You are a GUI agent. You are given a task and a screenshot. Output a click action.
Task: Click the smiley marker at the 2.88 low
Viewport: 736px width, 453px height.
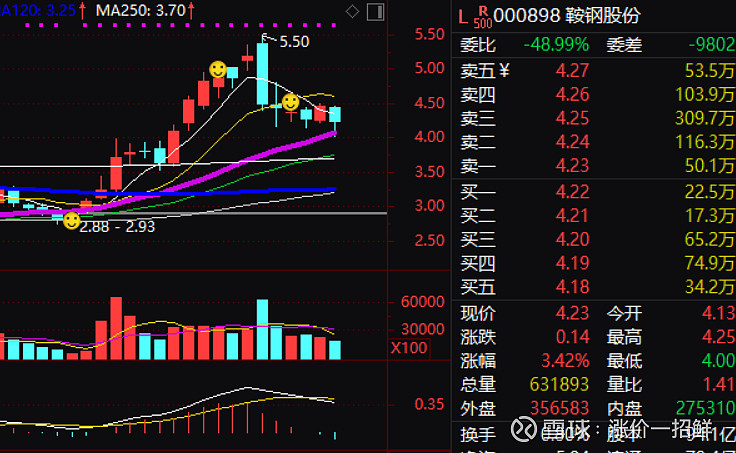click(72, 221)
